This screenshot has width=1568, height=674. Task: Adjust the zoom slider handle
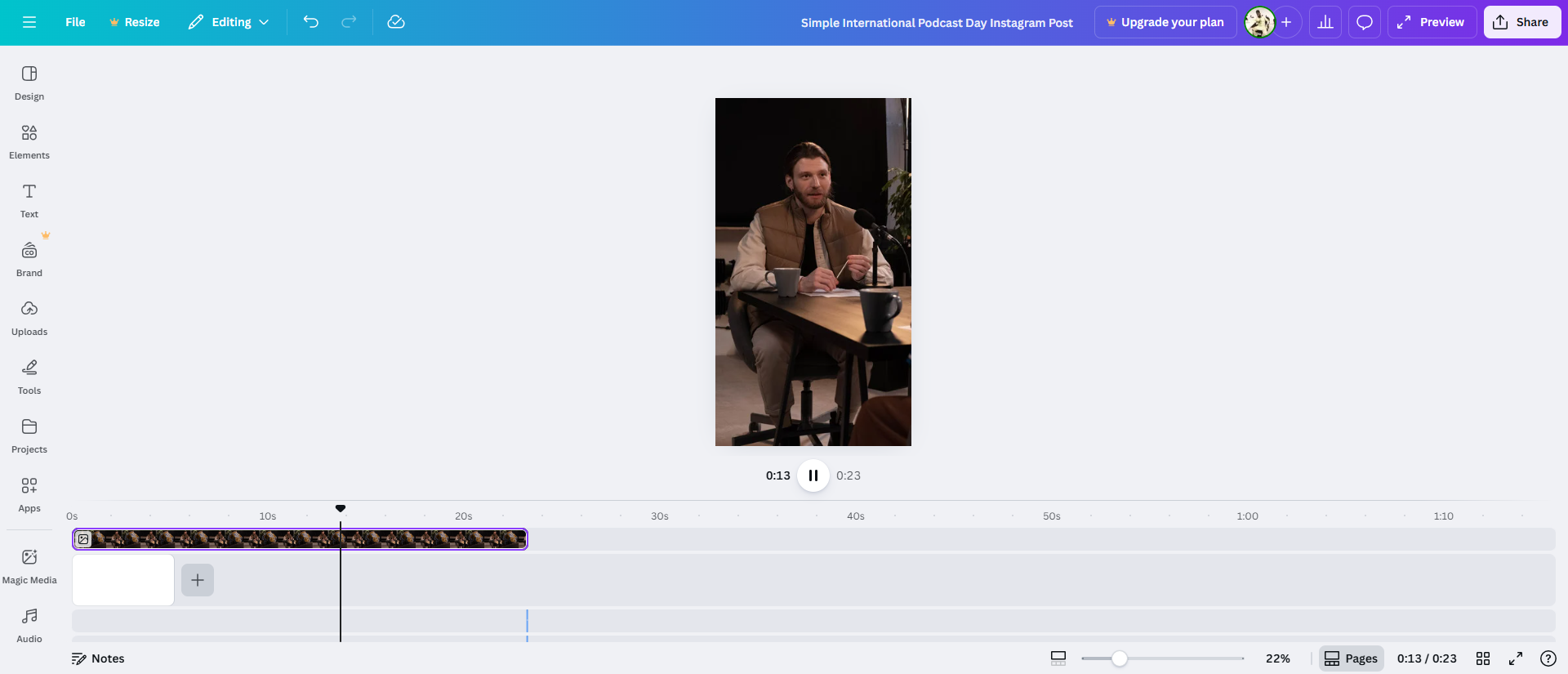coord(1120,658)
